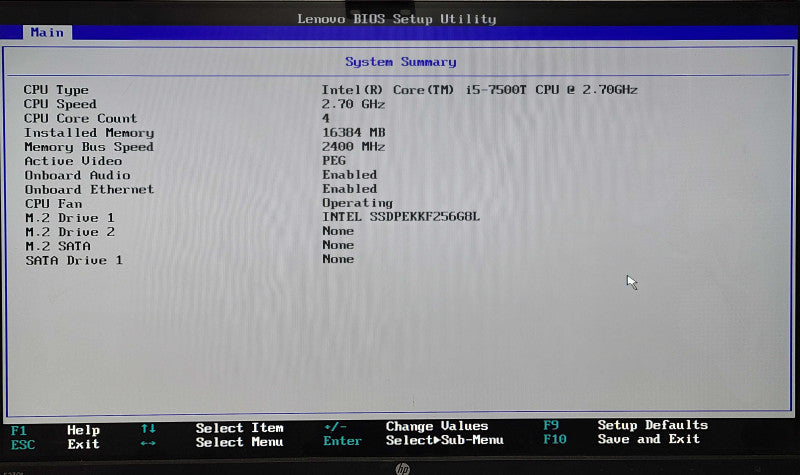Image resolution: width=800 pixels, height=475 pixels.
Task: Click the None value for SATA Drive 1
Action: coord(338,259)
